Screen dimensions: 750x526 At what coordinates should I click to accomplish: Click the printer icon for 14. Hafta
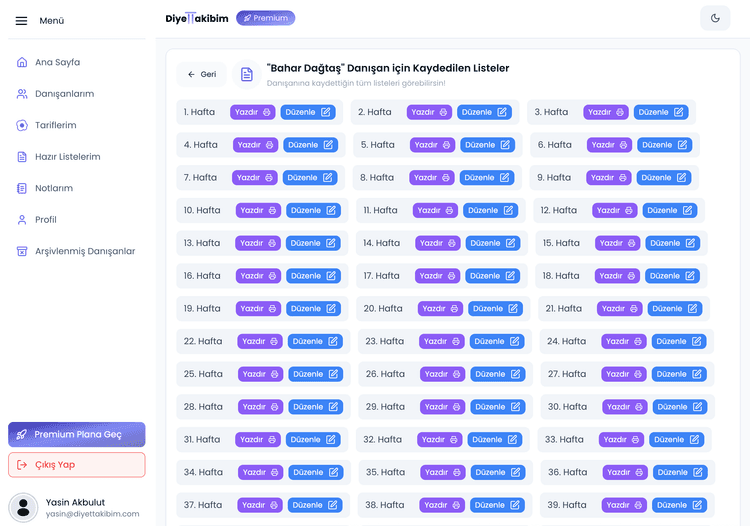click(449, 243)
